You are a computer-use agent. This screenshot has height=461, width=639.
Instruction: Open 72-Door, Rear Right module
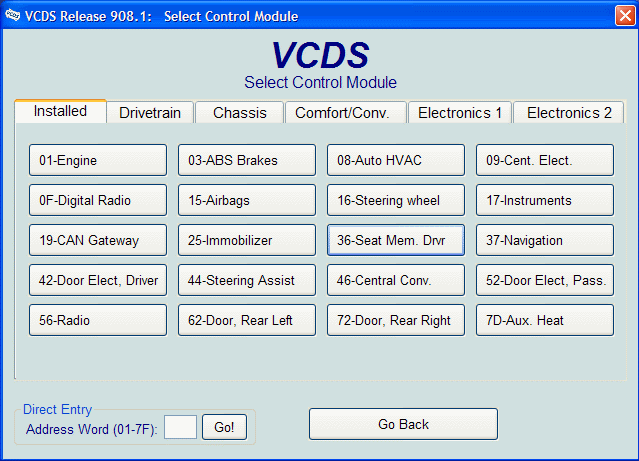[x=396, y=320]
